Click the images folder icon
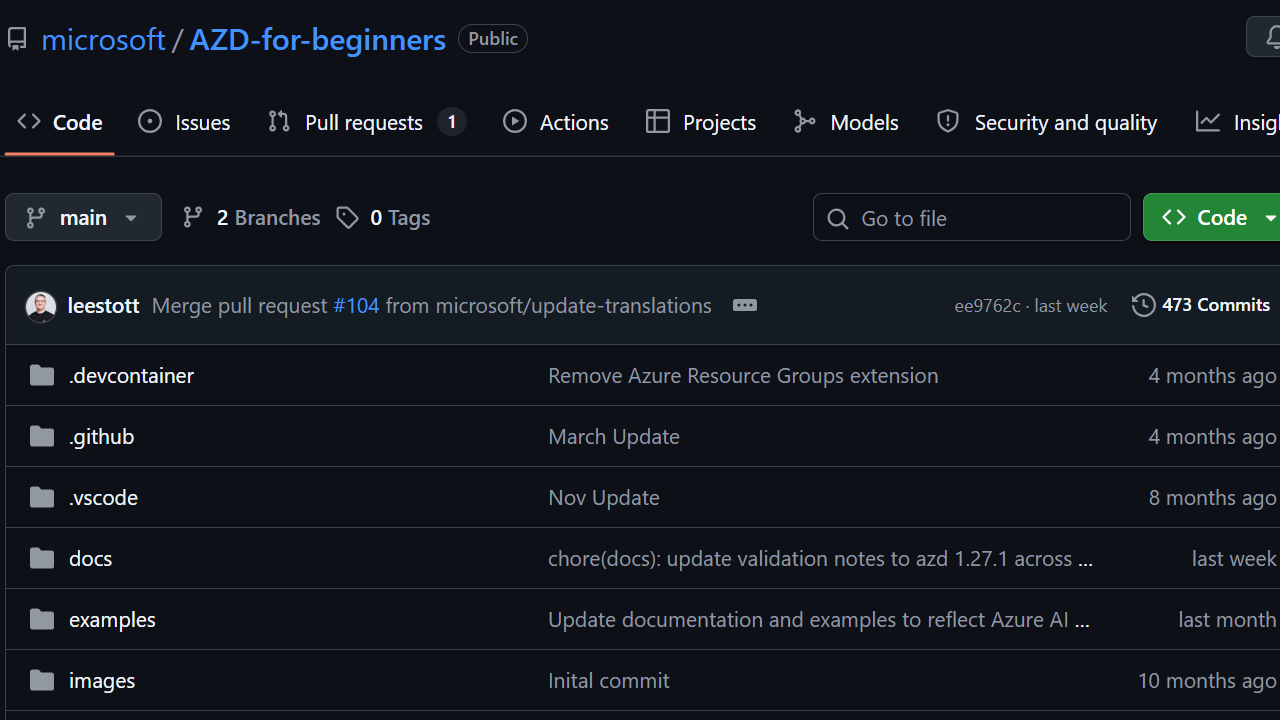Image resolution: width=1280 pixels, height=720 pixels. click(x=42, y=680)
